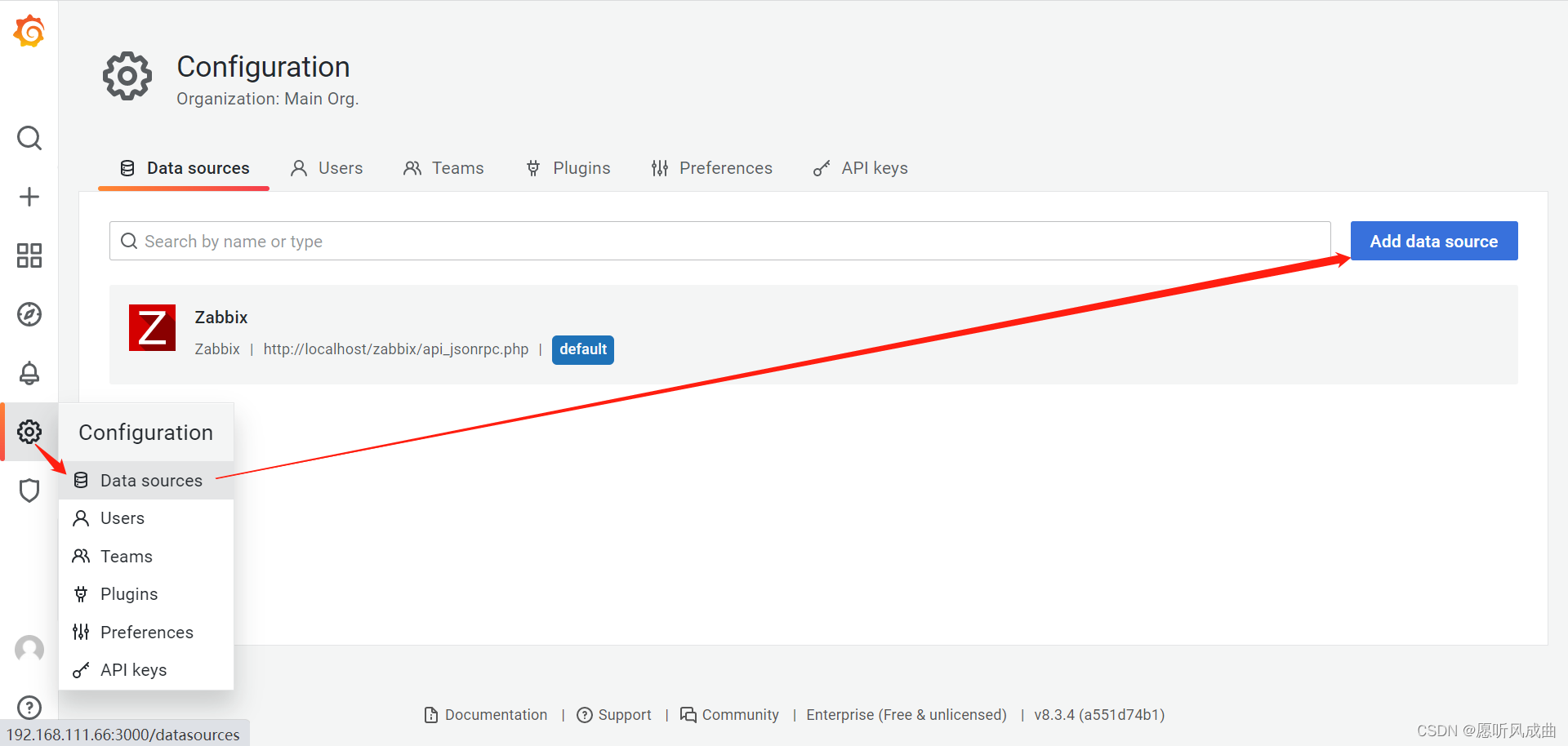This screenshot has width=1568, height=746.
Task: Click the Configuration gear icon in sidebar
Action: point(29,432)
